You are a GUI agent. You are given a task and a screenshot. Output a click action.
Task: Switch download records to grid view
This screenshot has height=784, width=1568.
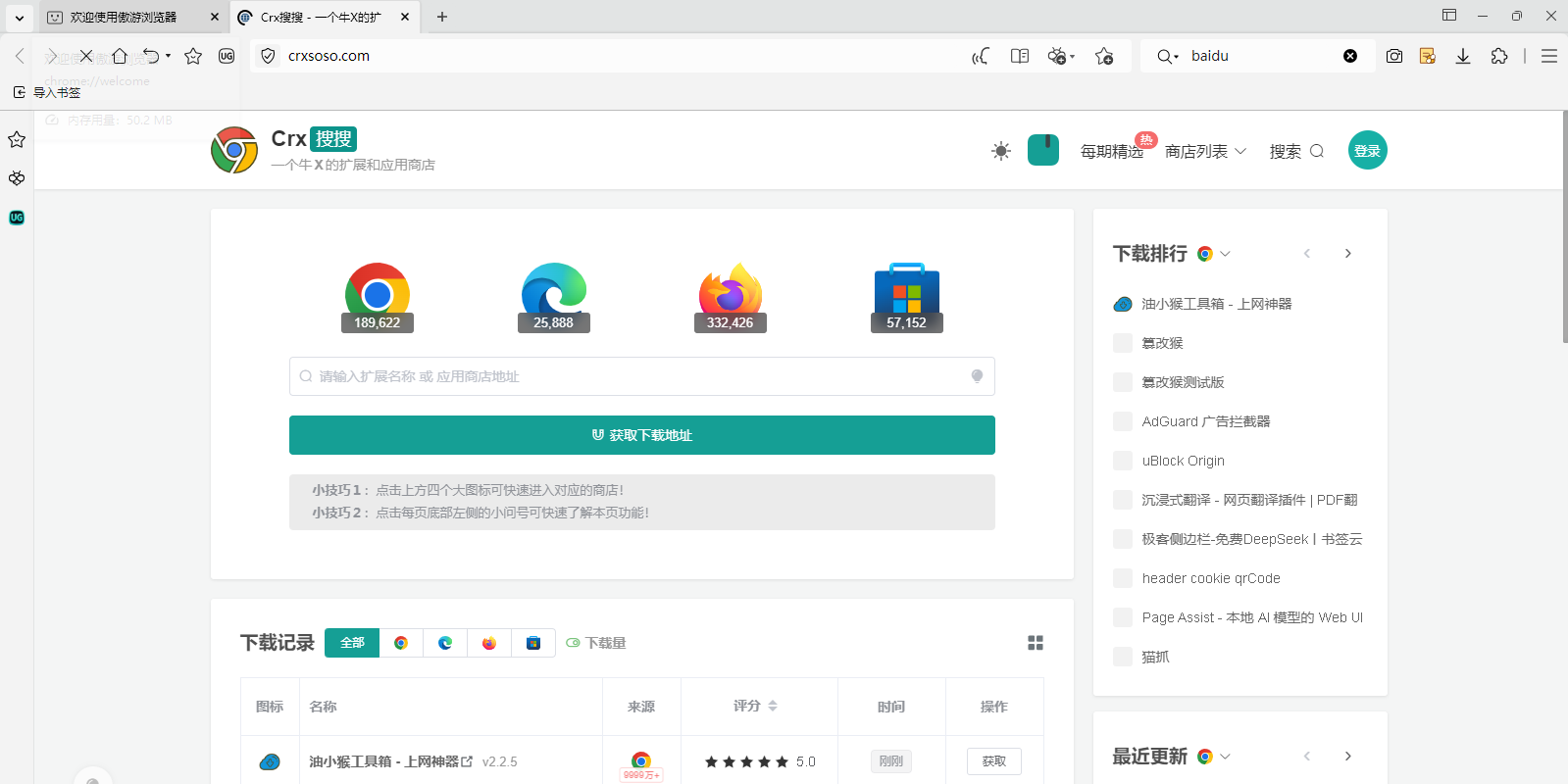(x=1035, y=643)
